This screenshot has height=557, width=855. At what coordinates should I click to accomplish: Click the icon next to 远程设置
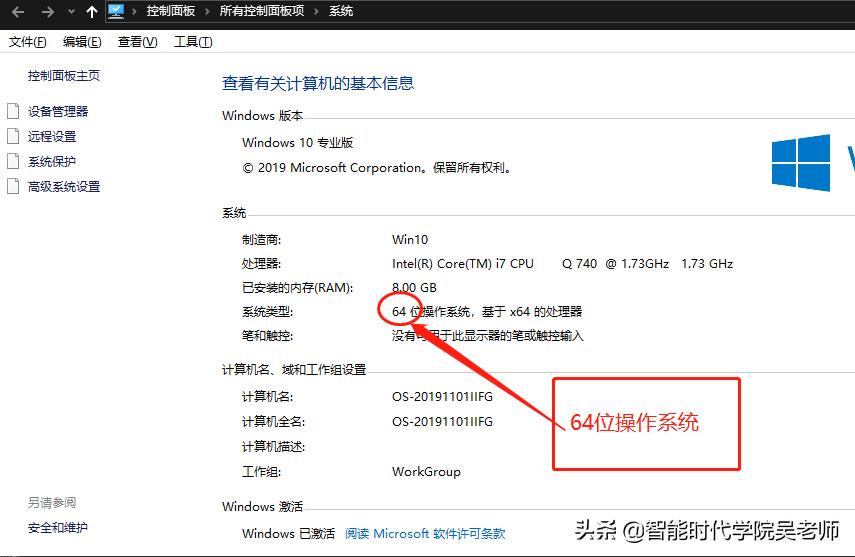[13, 136]
